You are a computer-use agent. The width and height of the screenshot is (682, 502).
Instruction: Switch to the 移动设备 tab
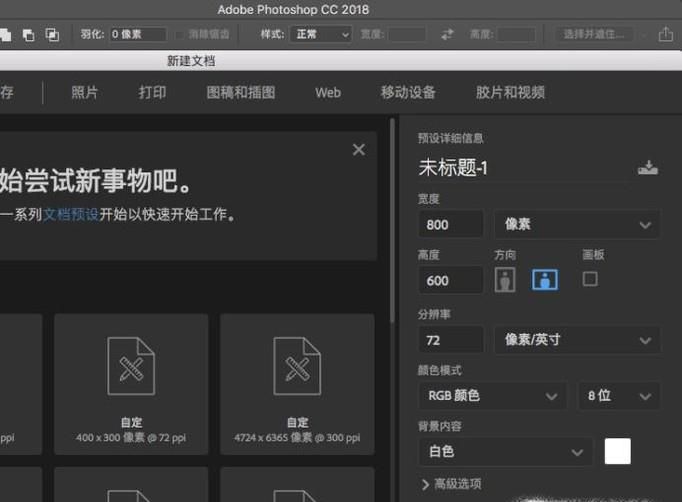[408, 92]
